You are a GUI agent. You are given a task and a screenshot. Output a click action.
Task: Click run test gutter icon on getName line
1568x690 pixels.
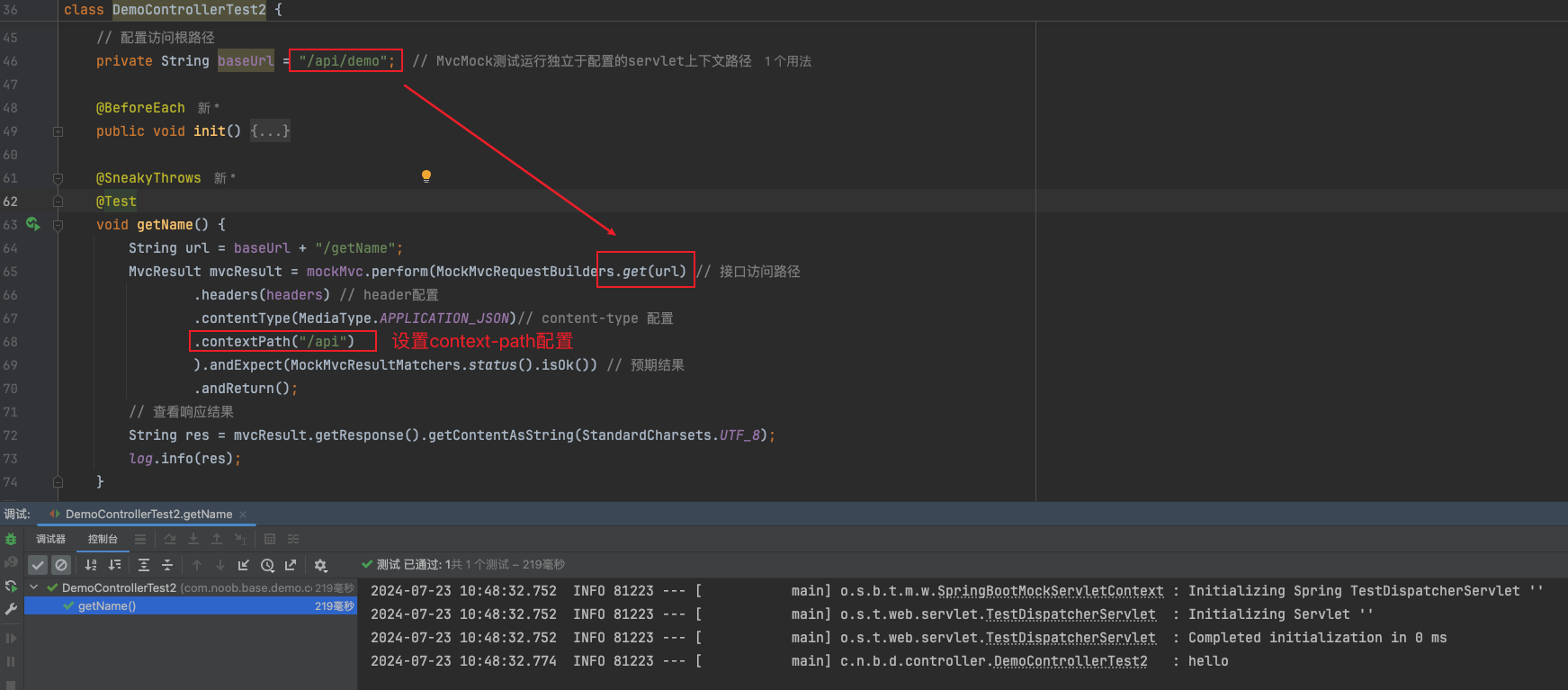coord(33,224)
